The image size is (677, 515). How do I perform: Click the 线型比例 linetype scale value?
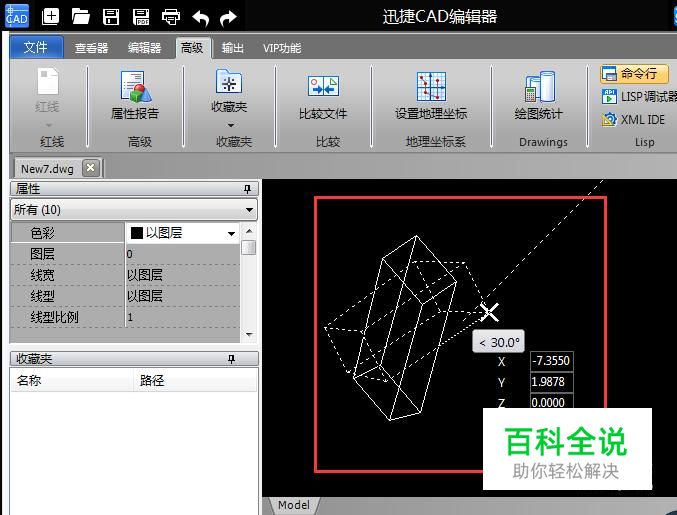click(182, 317)
